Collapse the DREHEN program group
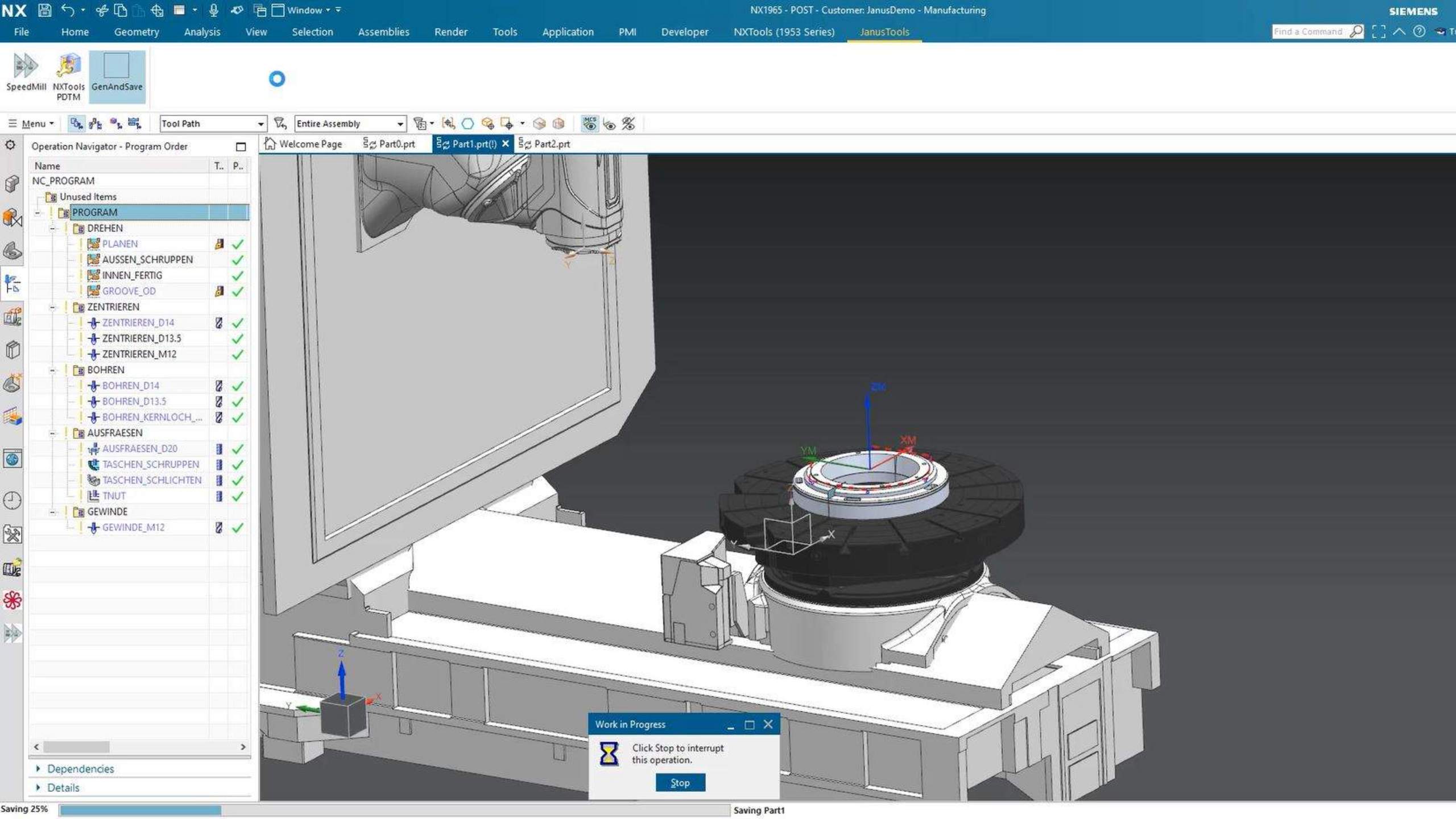 (52, 229)
